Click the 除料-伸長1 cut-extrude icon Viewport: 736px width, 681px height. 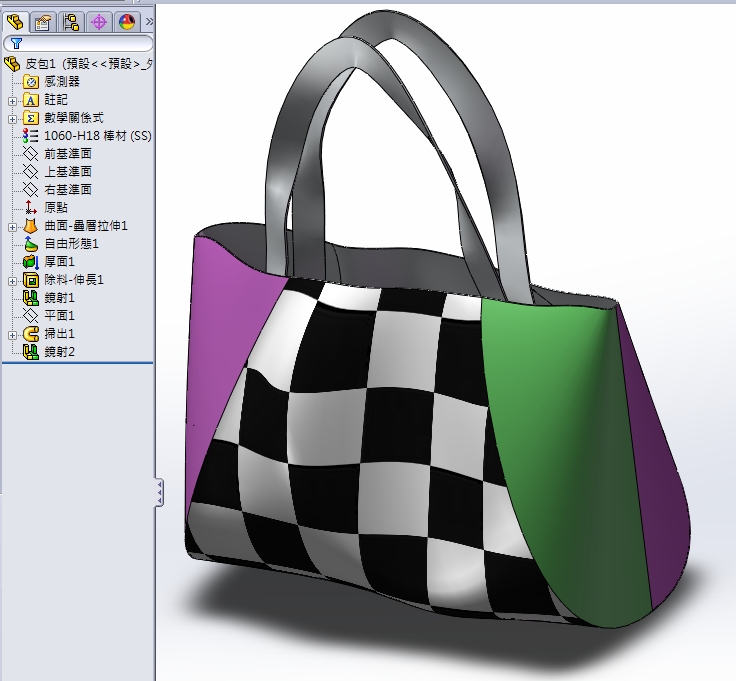pos(31,280)
